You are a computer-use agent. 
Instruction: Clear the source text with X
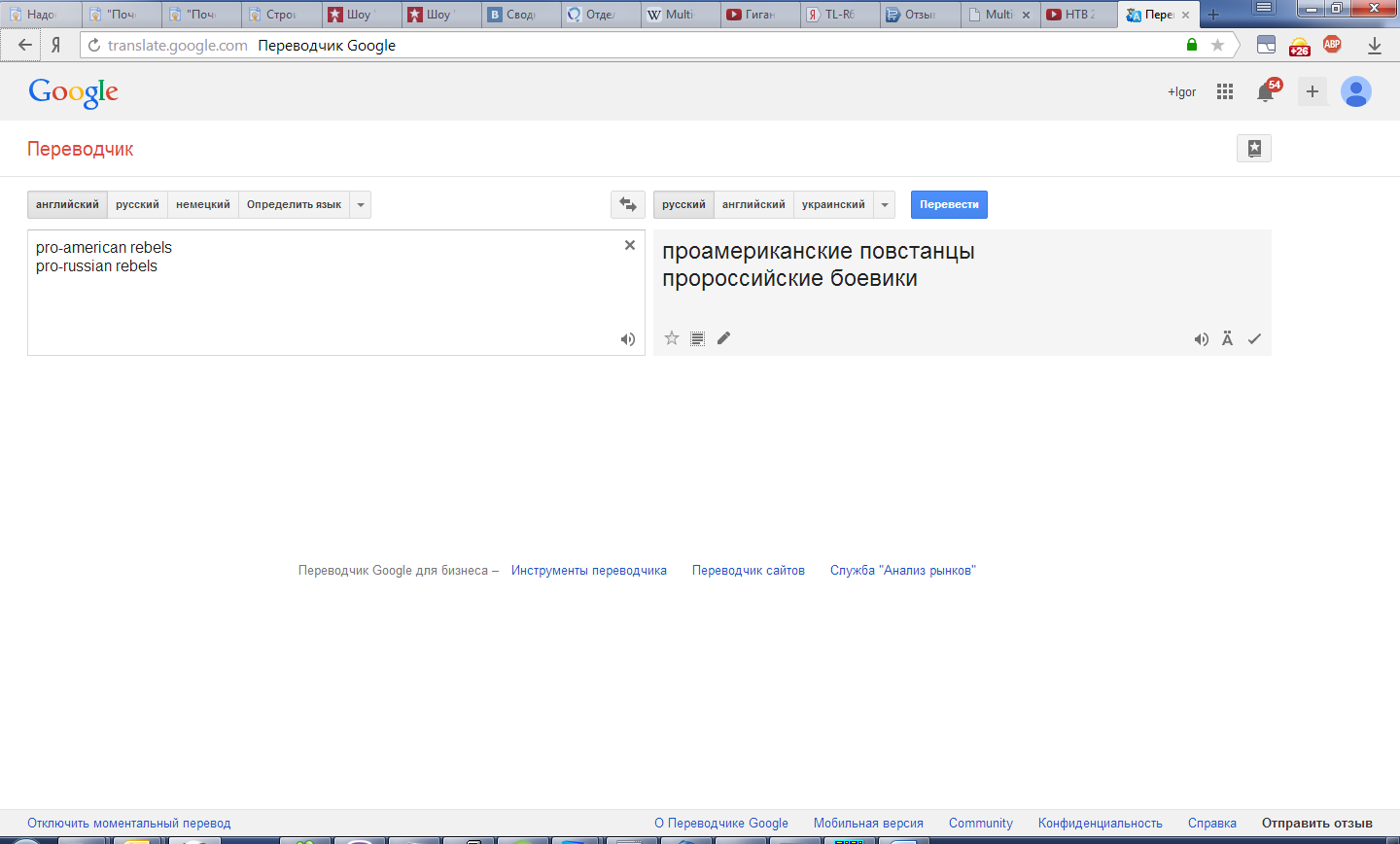point(630,245)
